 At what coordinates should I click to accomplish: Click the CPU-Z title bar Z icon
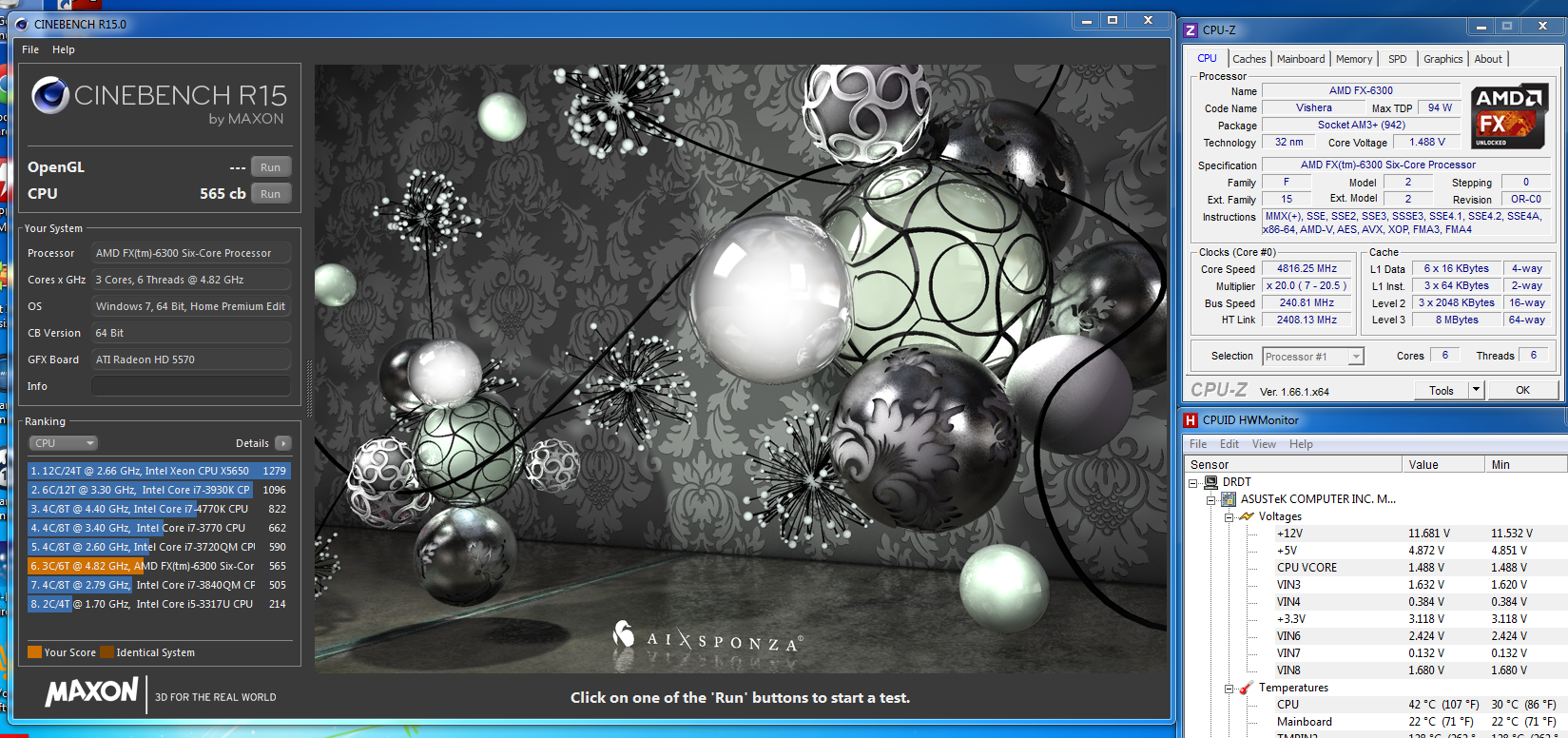[x=1191, y=30]
